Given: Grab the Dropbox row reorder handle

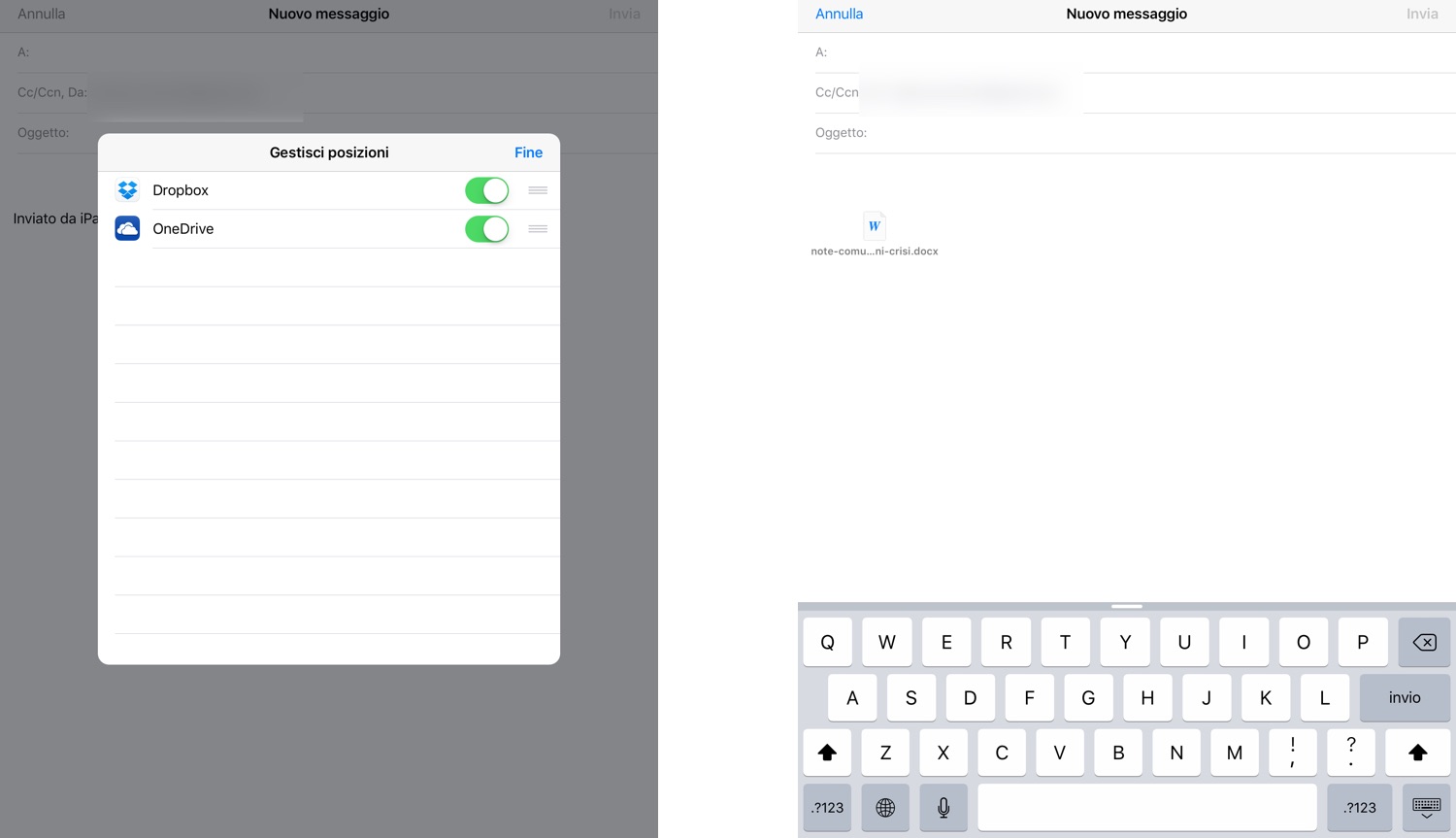Looking at the screenshot, I should click(x=538, y=190).
